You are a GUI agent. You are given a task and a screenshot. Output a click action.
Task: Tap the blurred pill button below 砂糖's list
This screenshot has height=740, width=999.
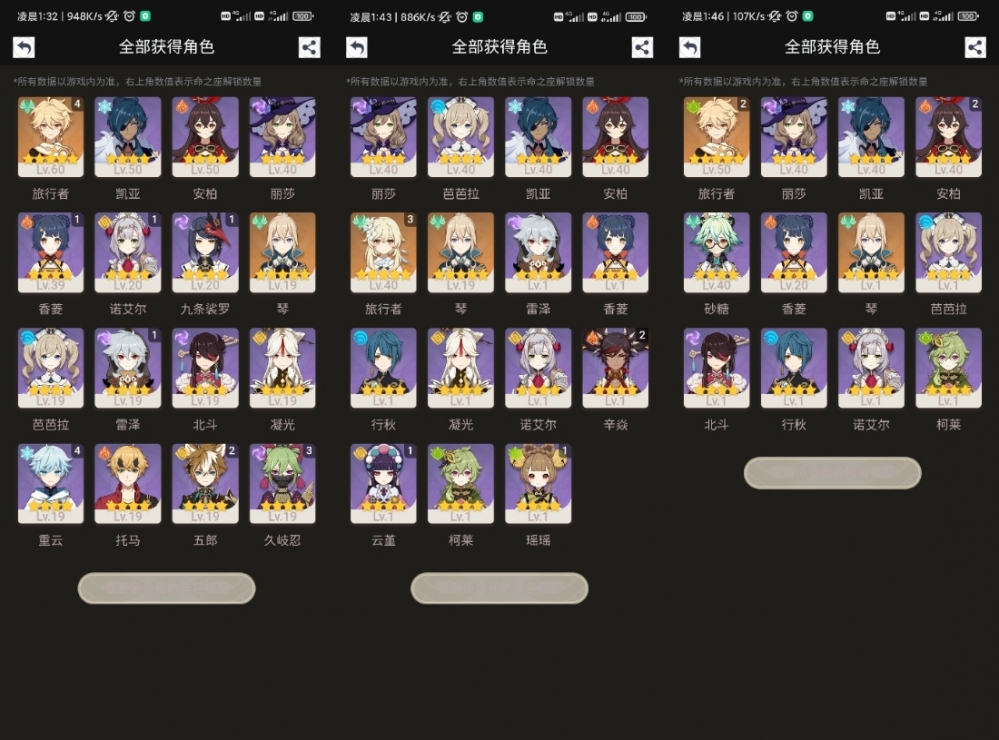point(832,473)
